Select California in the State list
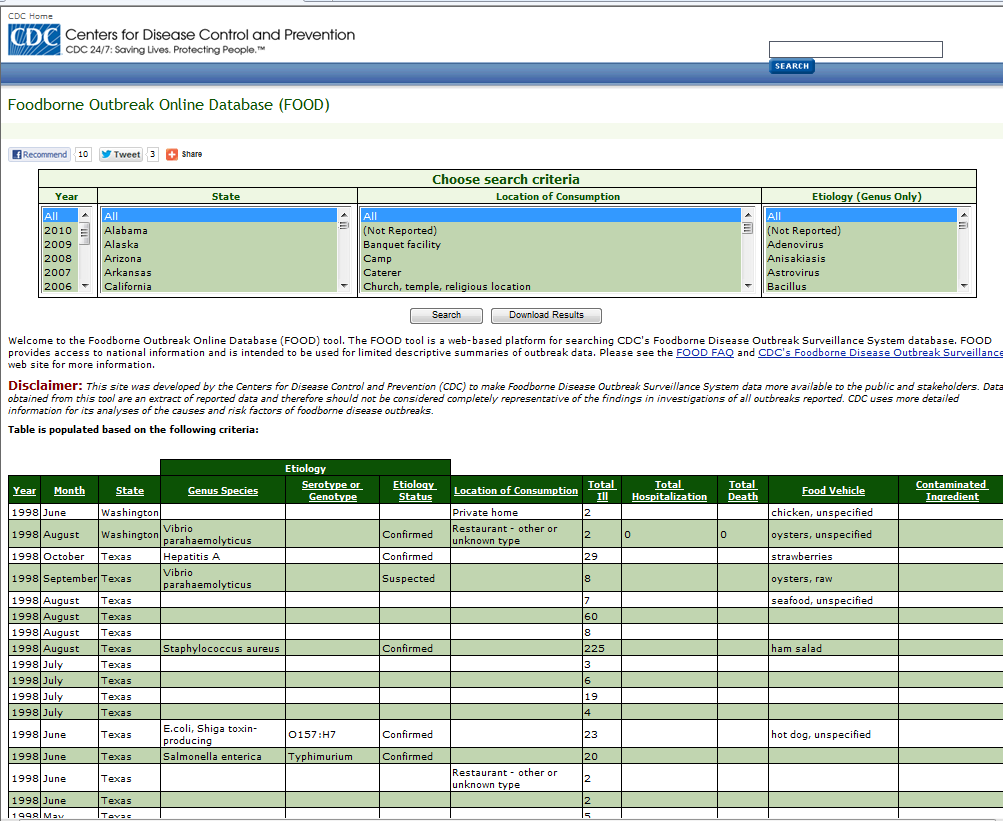This screenshot has width=1003, height=821. tap(128, 286)
